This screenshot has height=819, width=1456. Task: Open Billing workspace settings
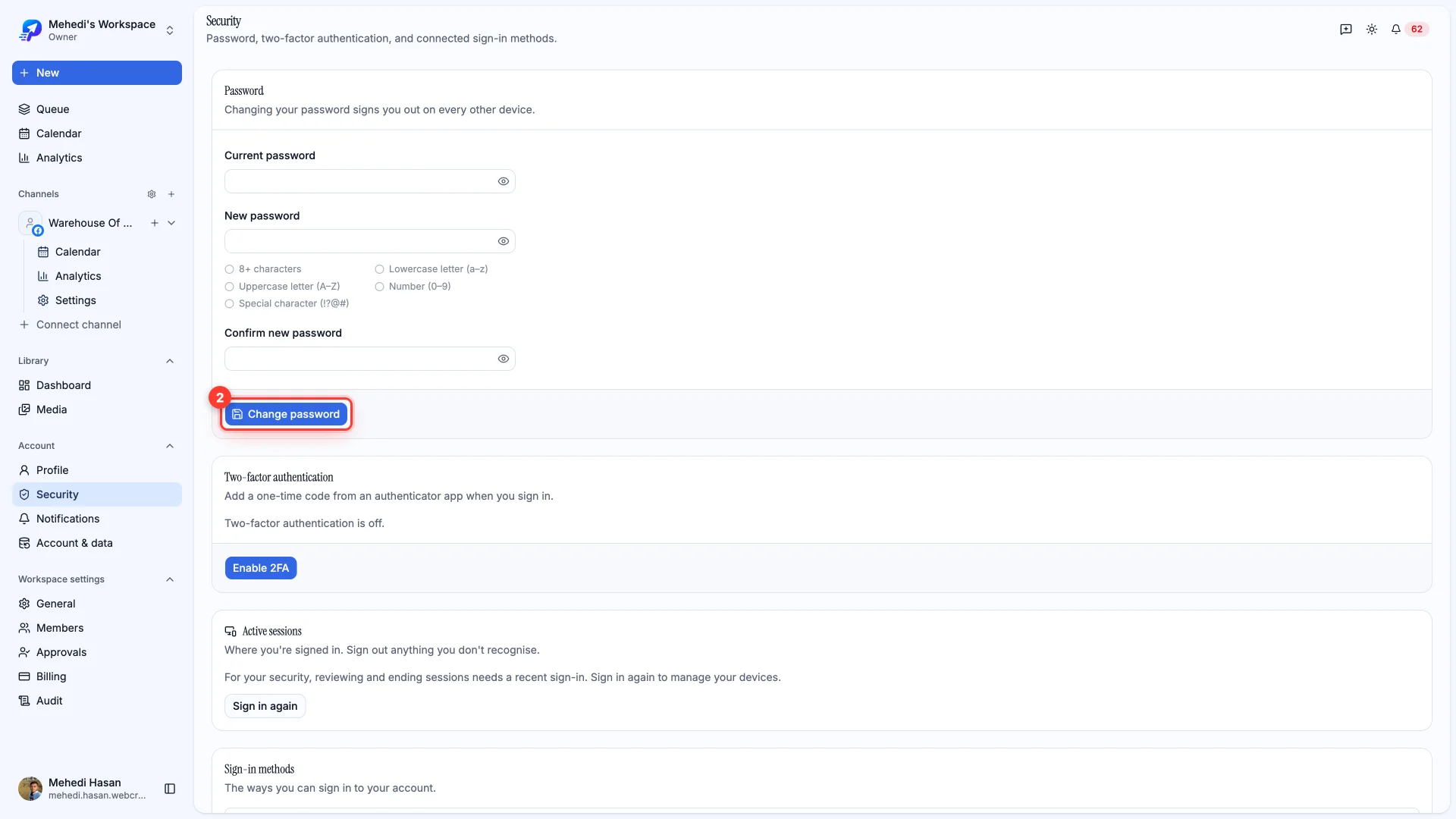pos(97,676)
